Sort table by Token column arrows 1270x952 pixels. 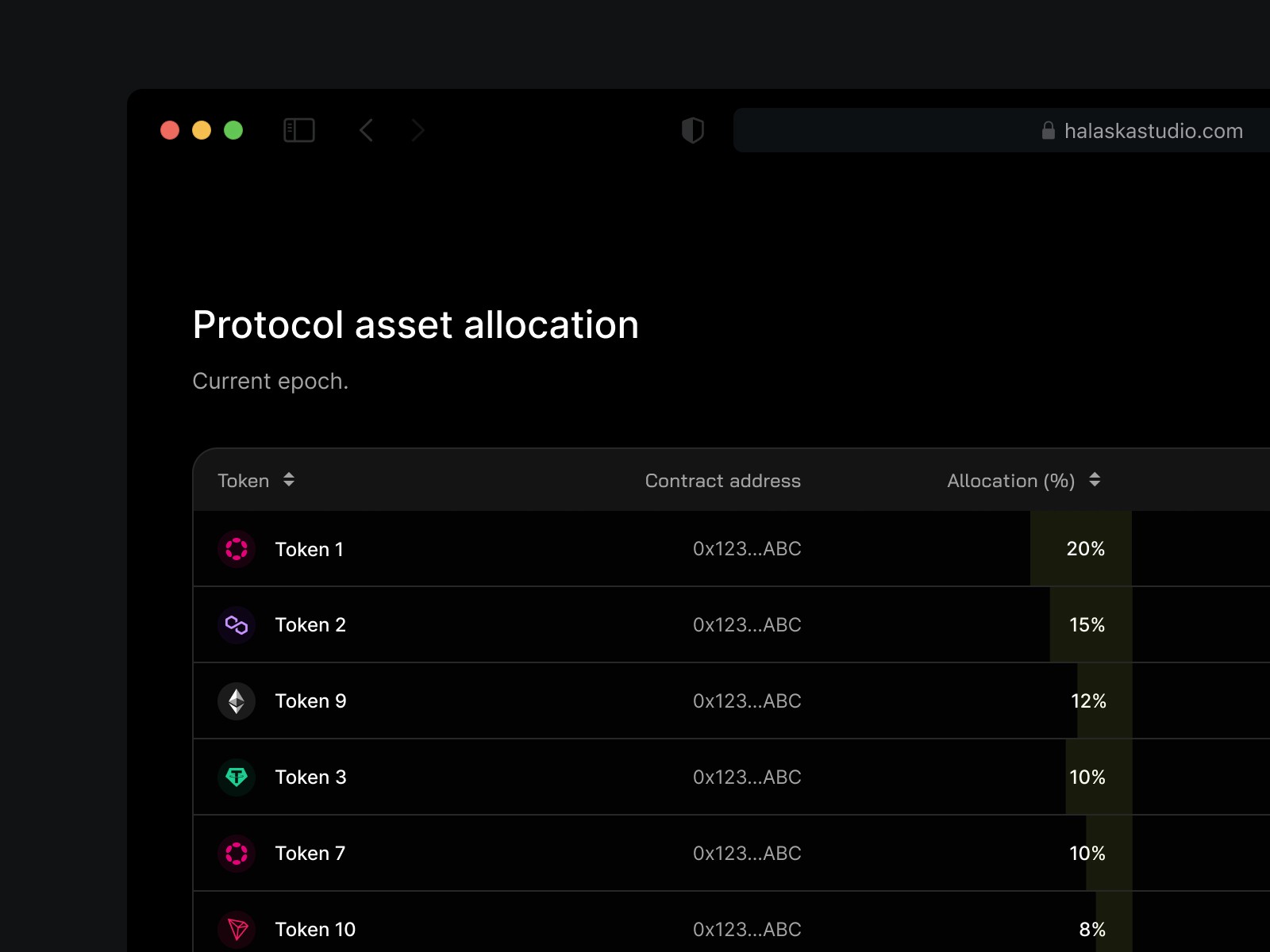click(289, 480)
